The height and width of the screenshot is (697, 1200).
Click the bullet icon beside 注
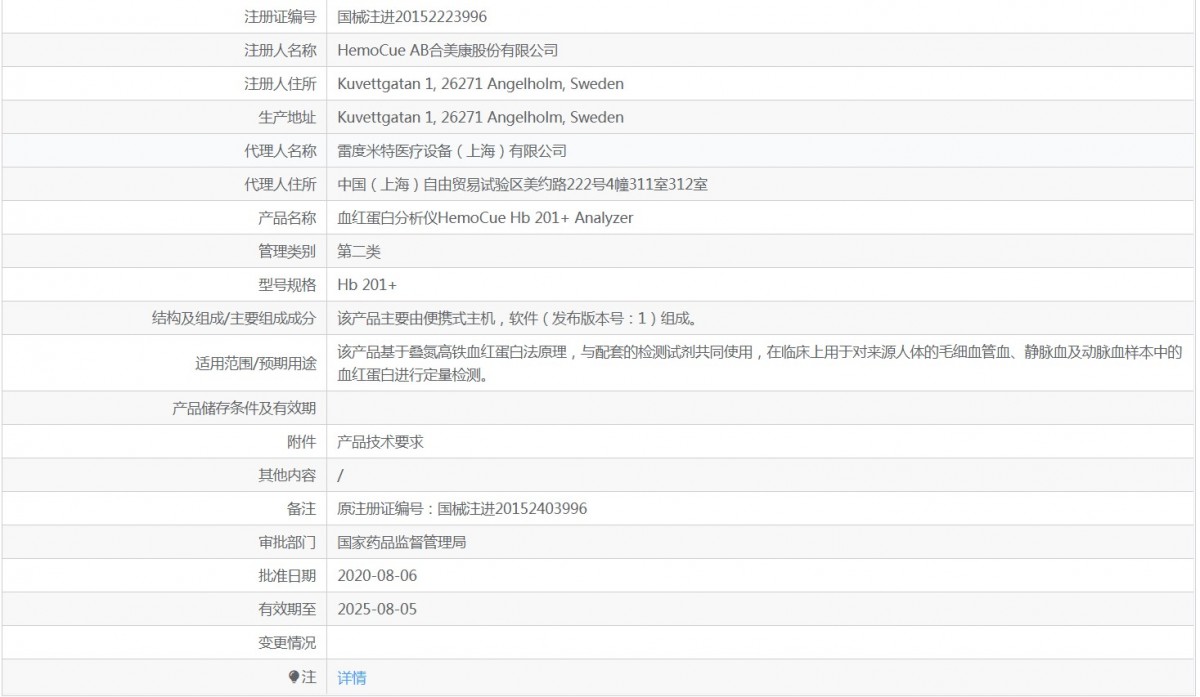coord(294,677)
